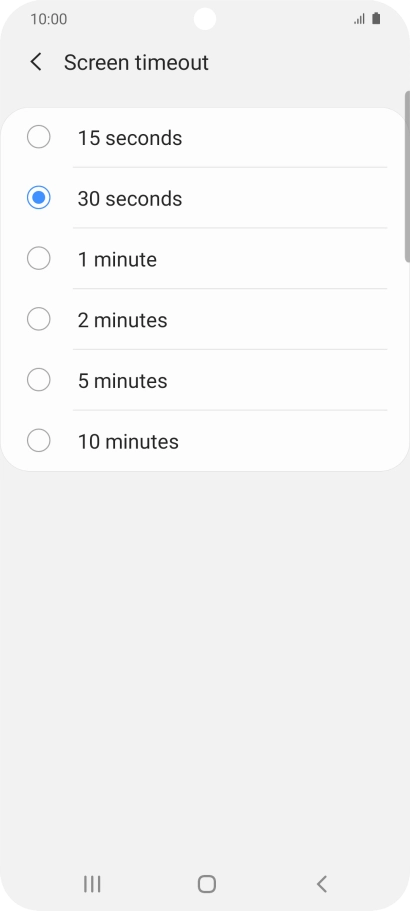Select the 10 minutes radio button
410x911 pixels.
click(38, 440)
